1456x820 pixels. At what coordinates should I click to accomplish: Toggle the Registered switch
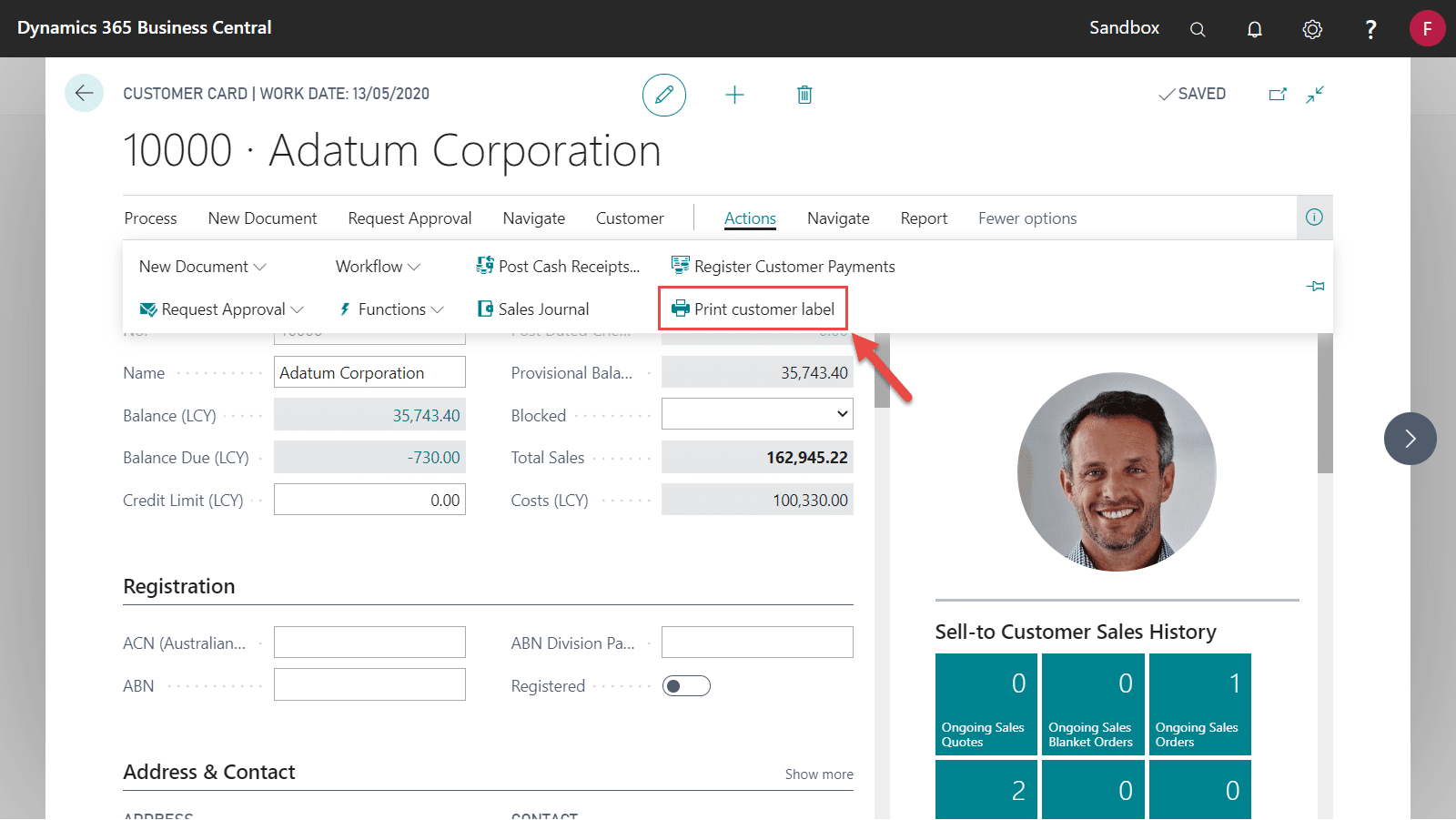(686, 686)
